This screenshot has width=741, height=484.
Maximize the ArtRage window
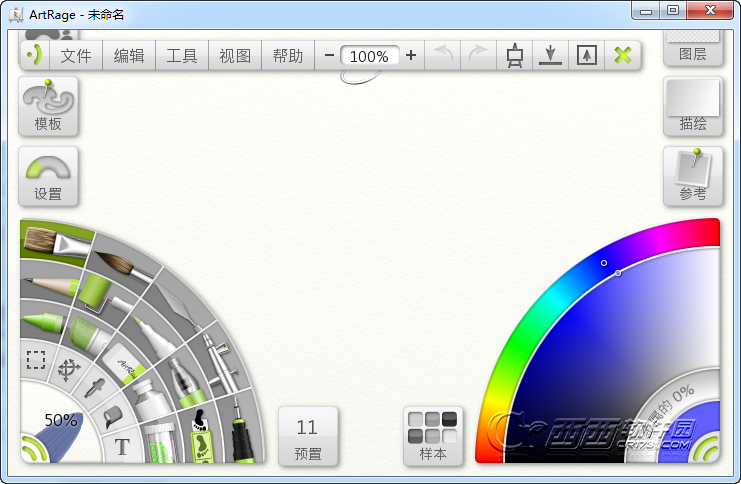pyautogui.click(x=673, y=10)
